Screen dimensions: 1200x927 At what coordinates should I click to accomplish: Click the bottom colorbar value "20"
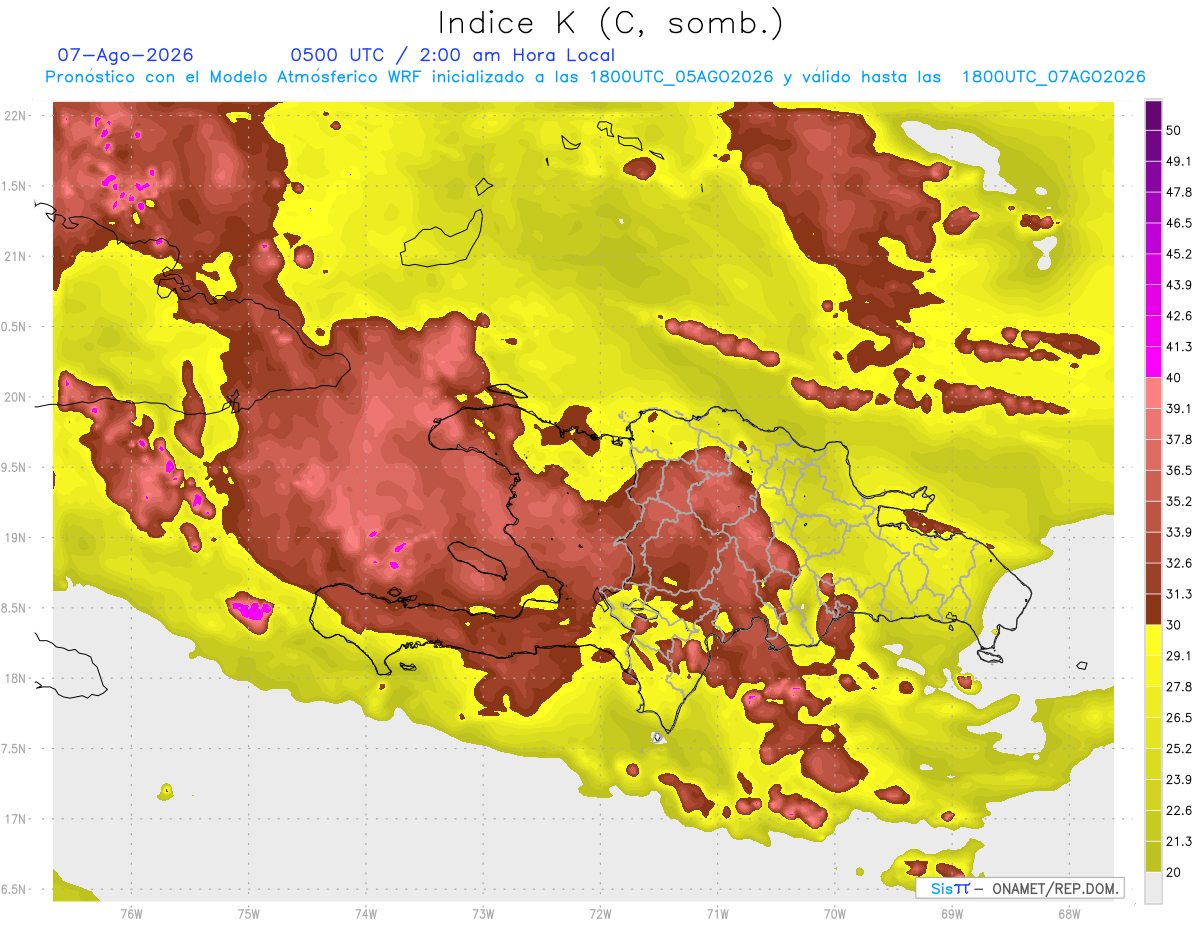point(1174,872)
